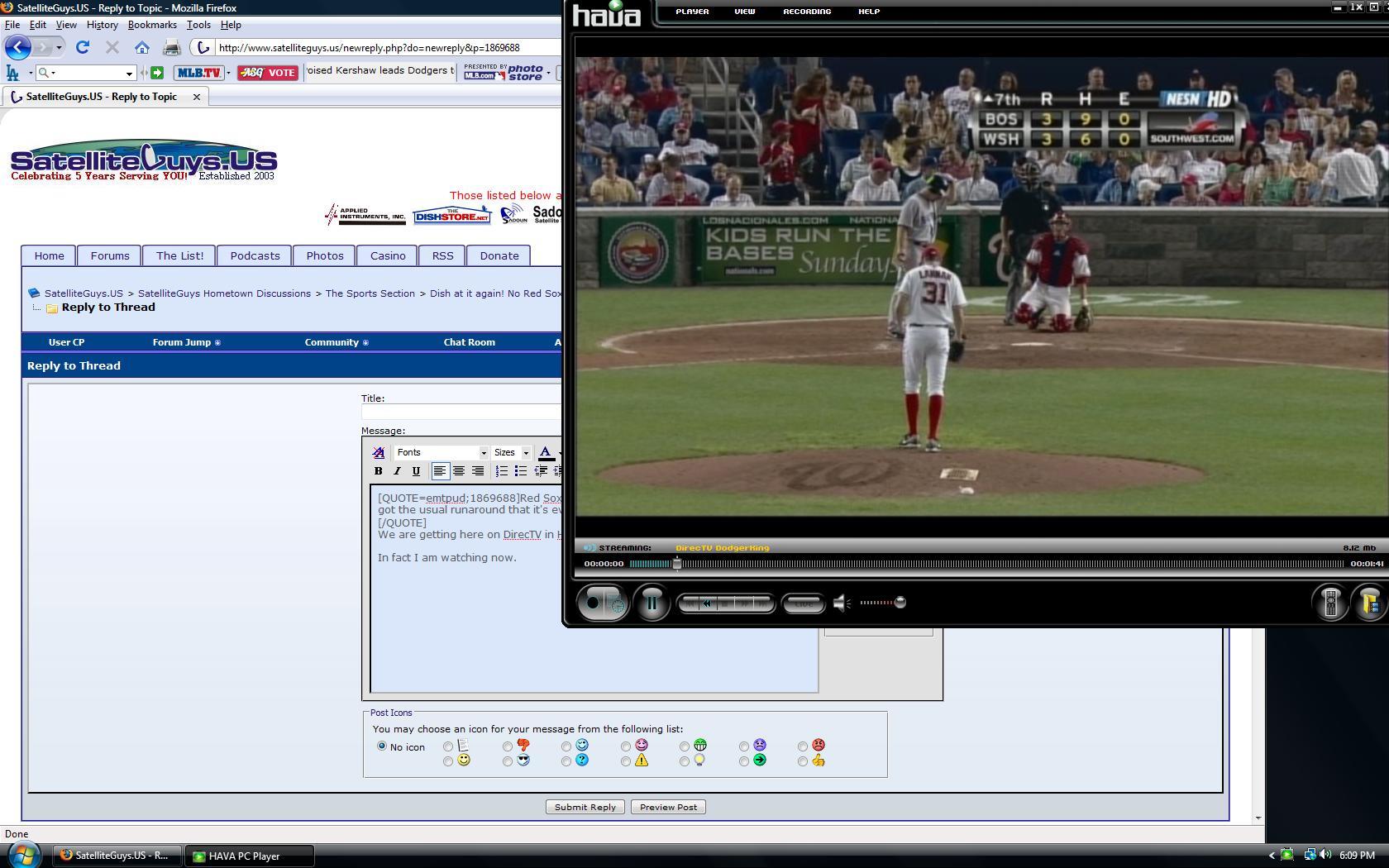Start recording in the HAVA player
Image resolution: width=1389 pixels, height=868 pixels.
tap(594, 603)
